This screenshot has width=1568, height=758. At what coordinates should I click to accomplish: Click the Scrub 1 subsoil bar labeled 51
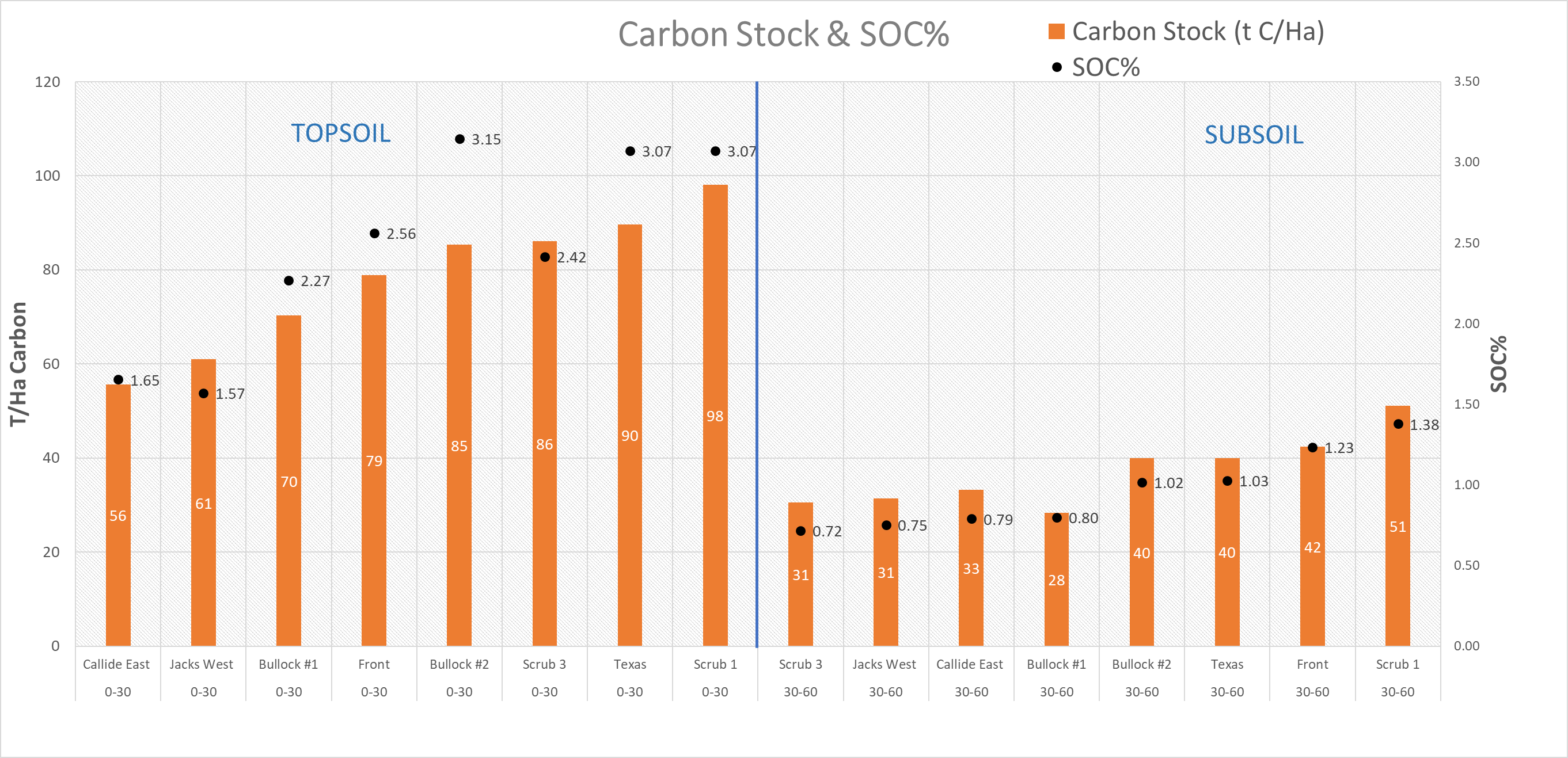coord(1397,525)
